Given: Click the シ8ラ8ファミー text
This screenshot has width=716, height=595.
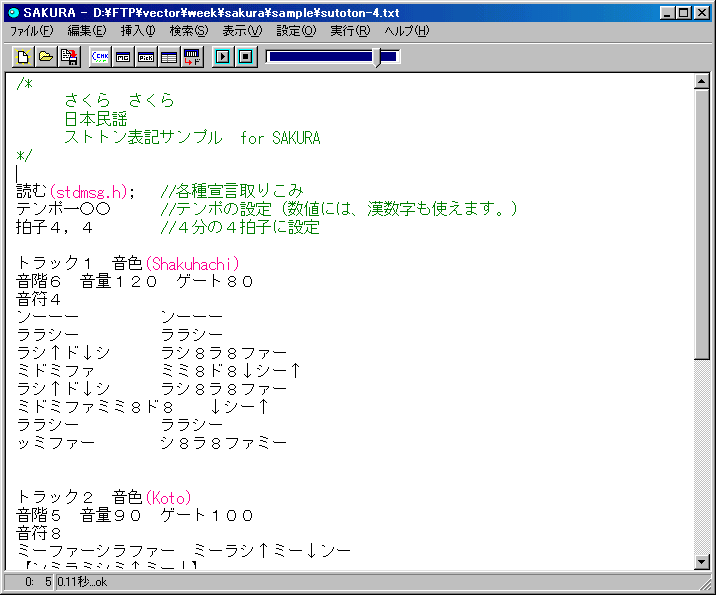Looking at the screenshot, I should [224, 443].
